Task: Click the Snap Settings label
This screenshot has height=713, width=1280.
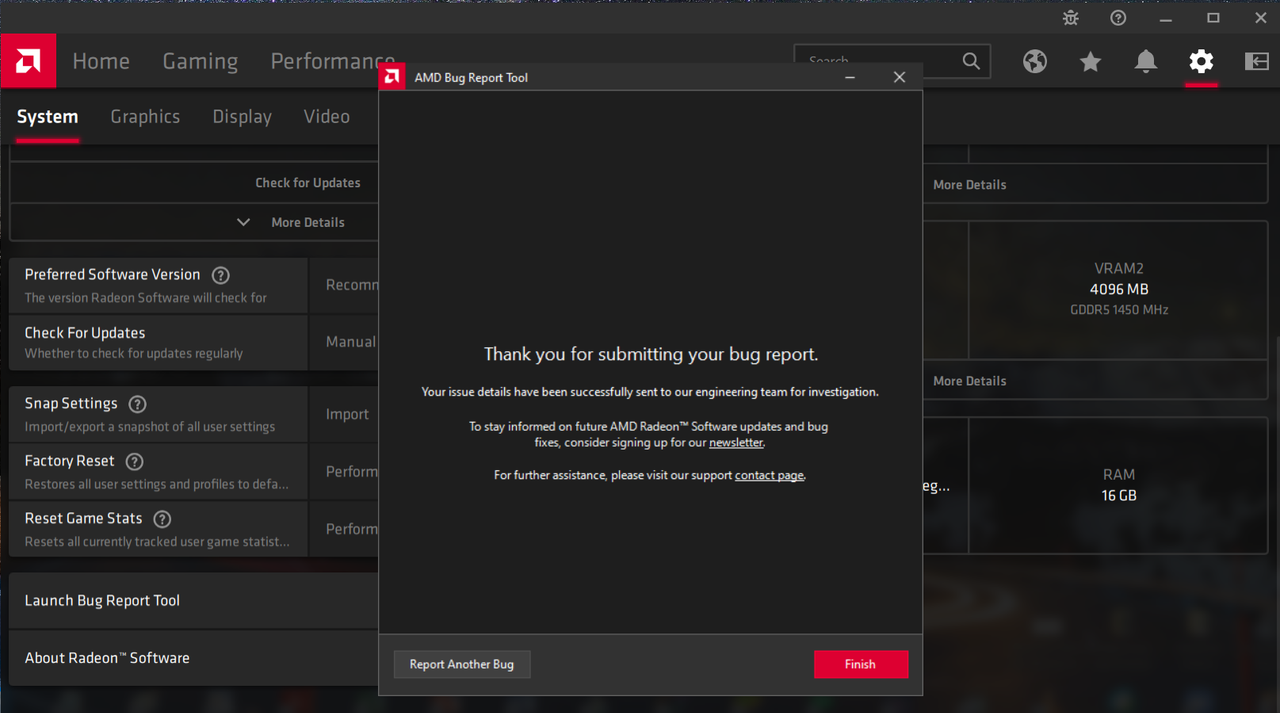Action: [x=71, y=403]
